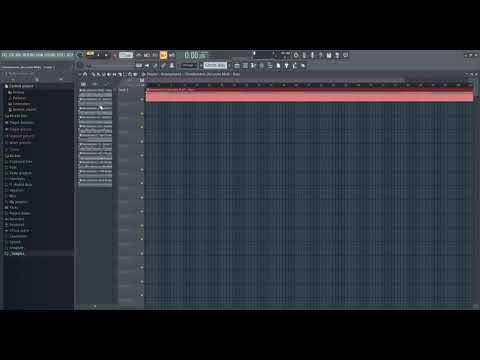This screenshot has width=480, height=360.
Task: Open the View playlist toolbar icon
Action: tap(237, 66)
